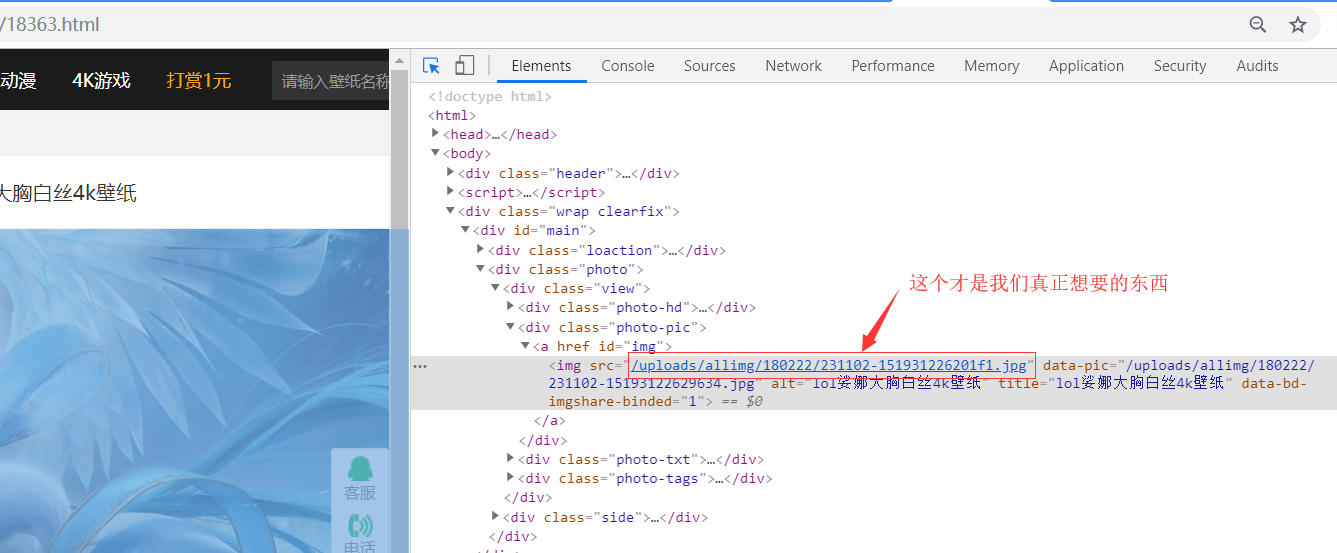The height and width of the screenshot is (553, 1337).
Task: Select the doctype html line
Action: [x=490, y=96]
